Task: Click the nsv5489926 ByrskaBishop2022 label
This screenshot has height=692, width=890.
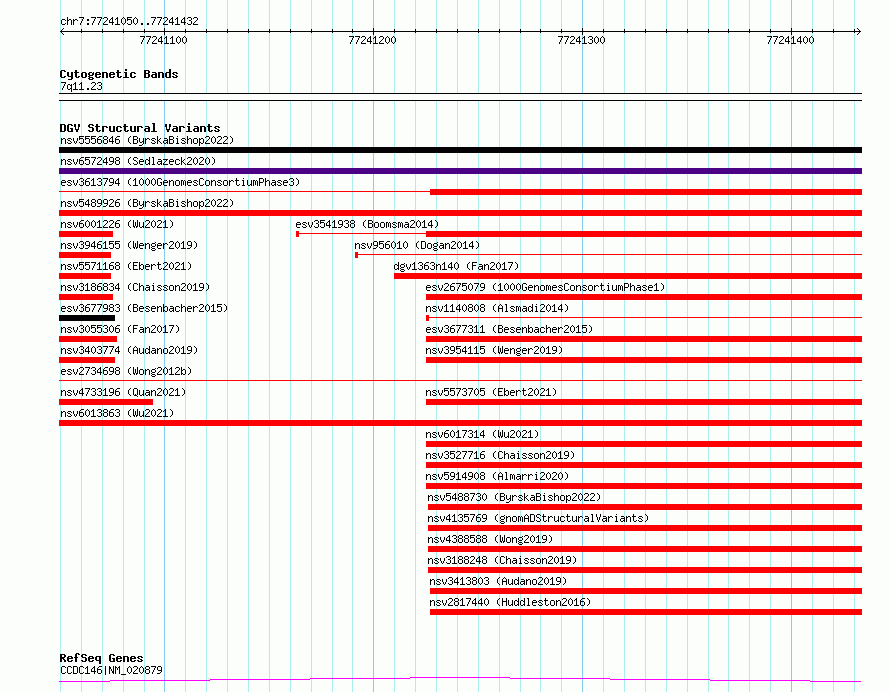Action: click(x=146, y=203)
